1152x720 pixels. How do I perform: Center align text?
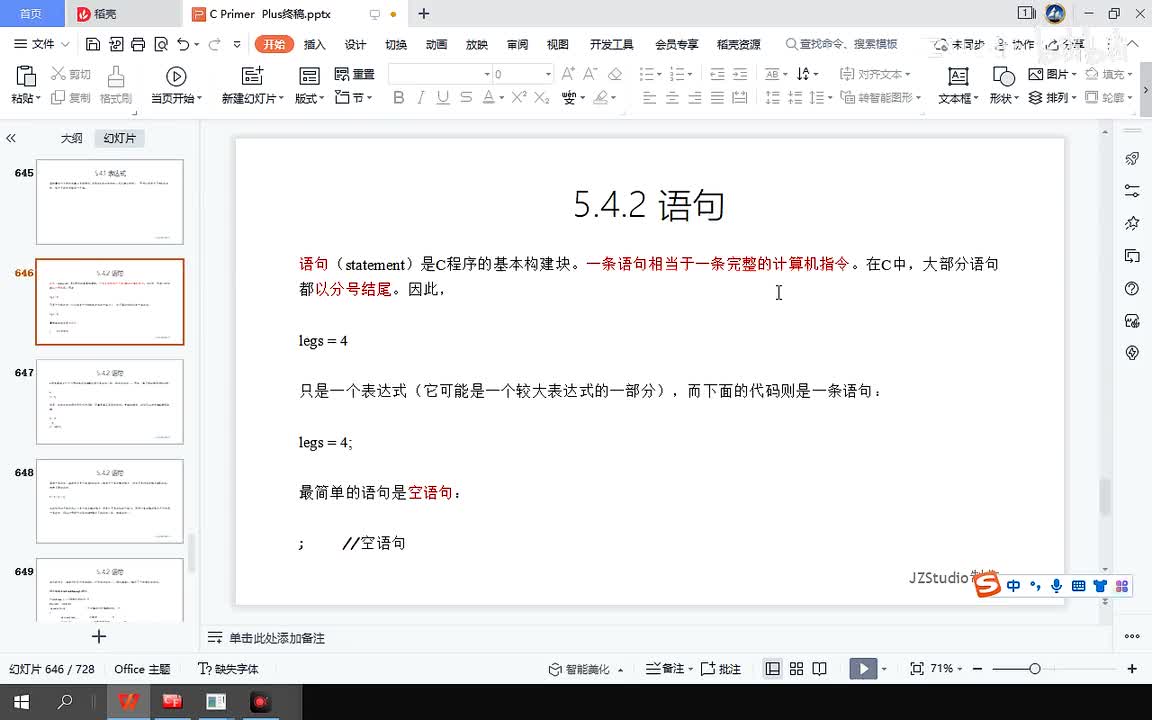(x=672, y=97)
